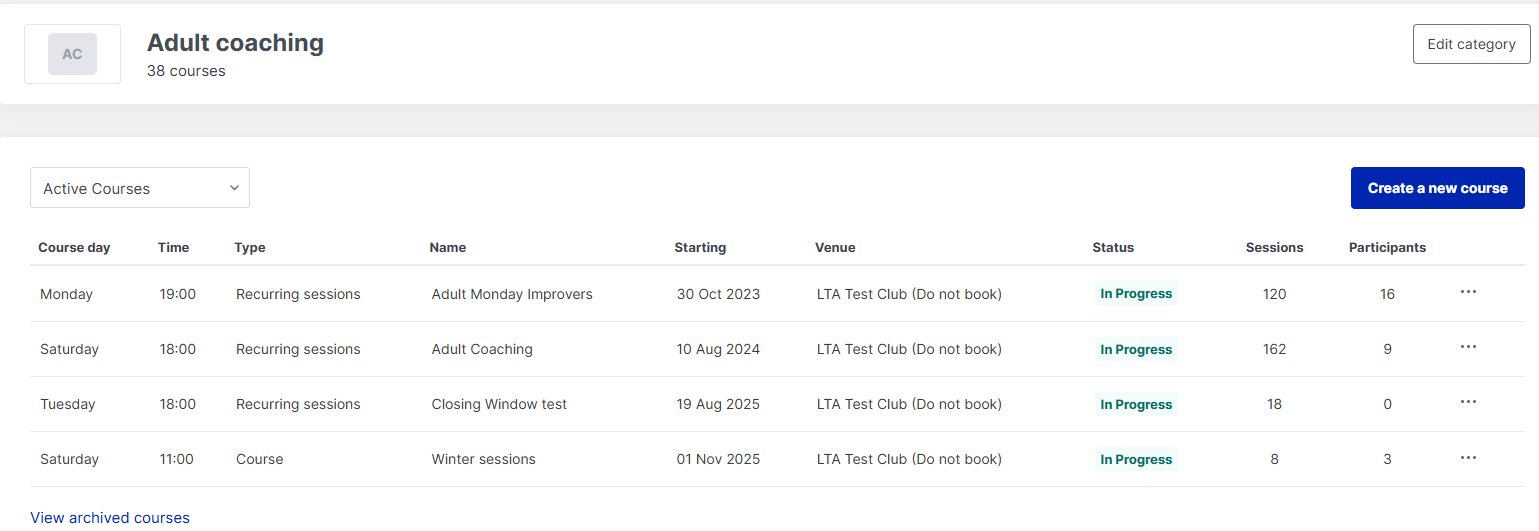Open more options for Closing Window test
Image resolution: width=1539 pixels, height=531 pixels.
click(1467, 402)
